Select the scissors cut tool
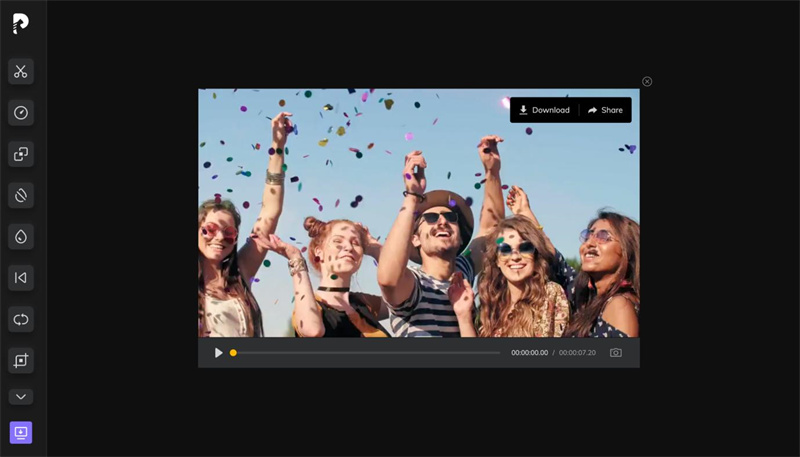 [x=21, y=71]
